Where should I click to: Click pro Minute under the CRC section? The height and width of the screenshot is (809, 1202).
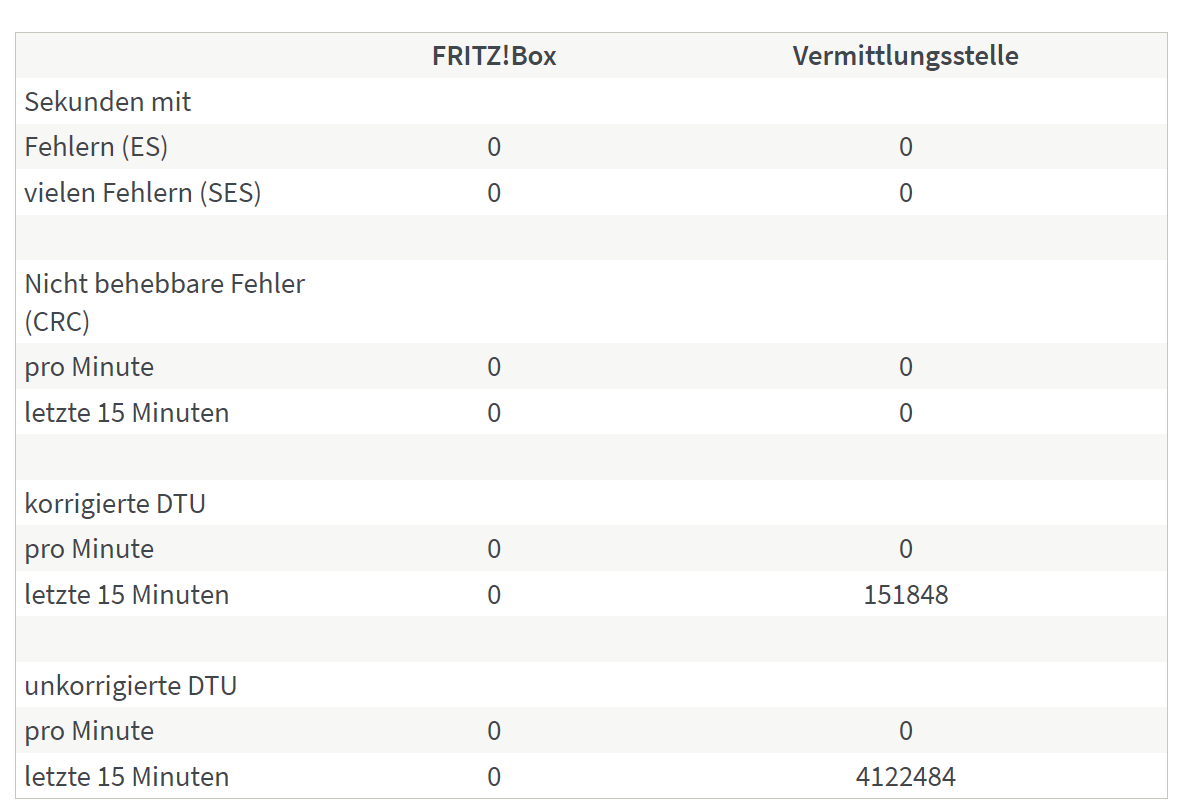pos(89,367)
